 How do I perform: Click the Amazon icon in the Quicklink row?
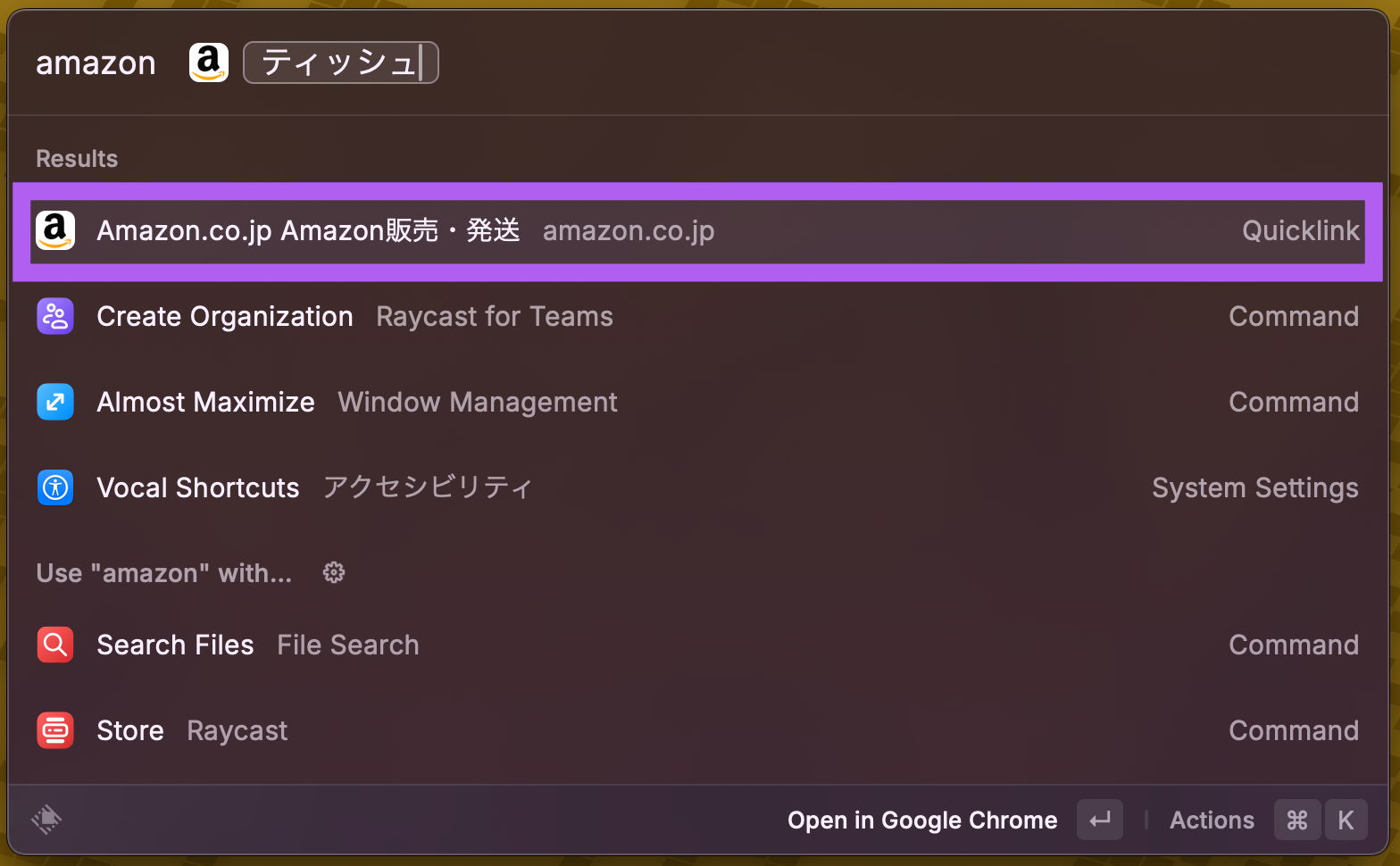(55, 231)
